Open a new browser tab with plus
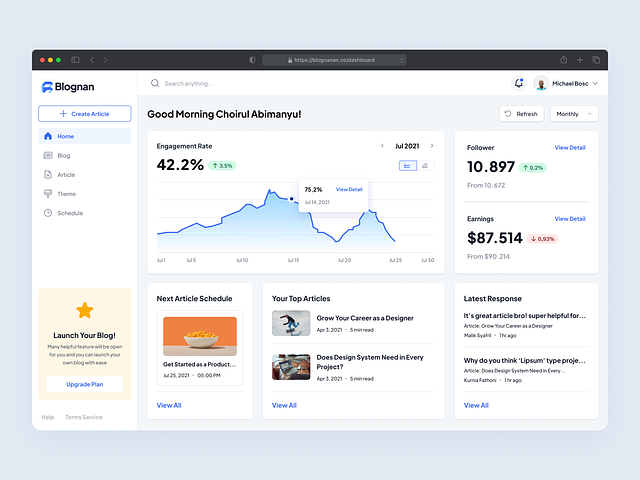 pyautogui.click(x=580, y=60)
